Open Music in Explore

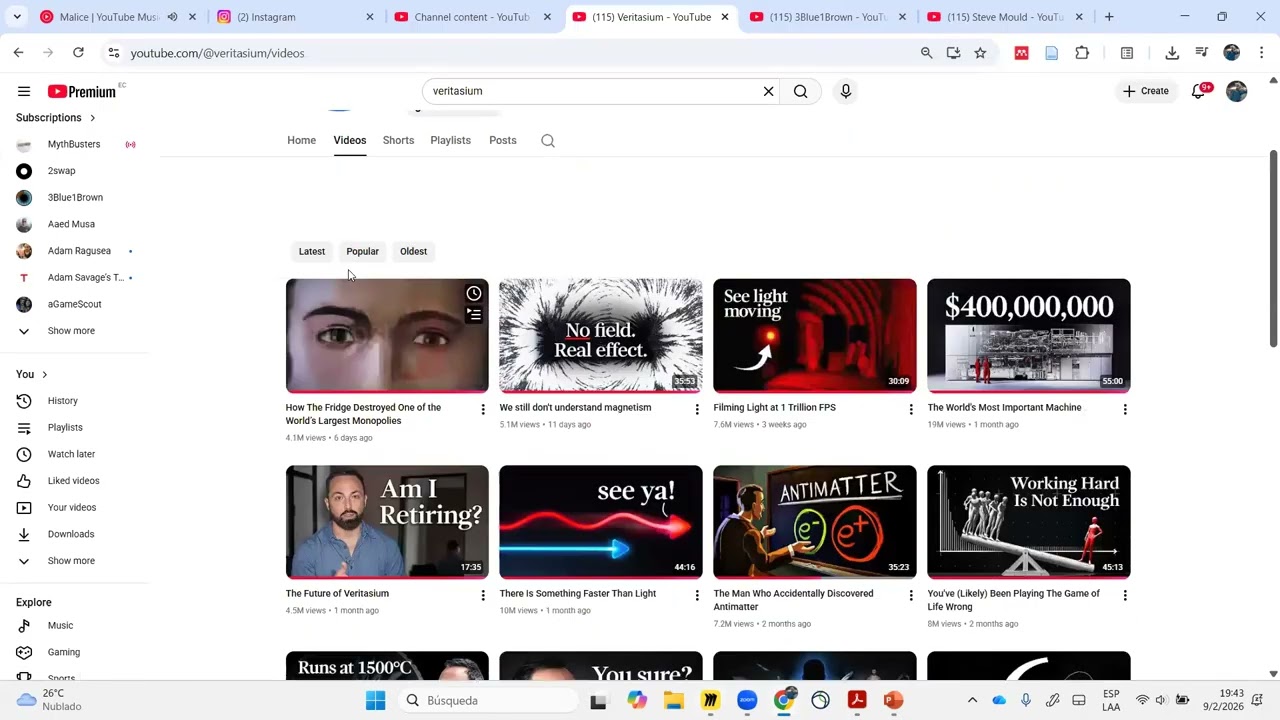point(60,626)
